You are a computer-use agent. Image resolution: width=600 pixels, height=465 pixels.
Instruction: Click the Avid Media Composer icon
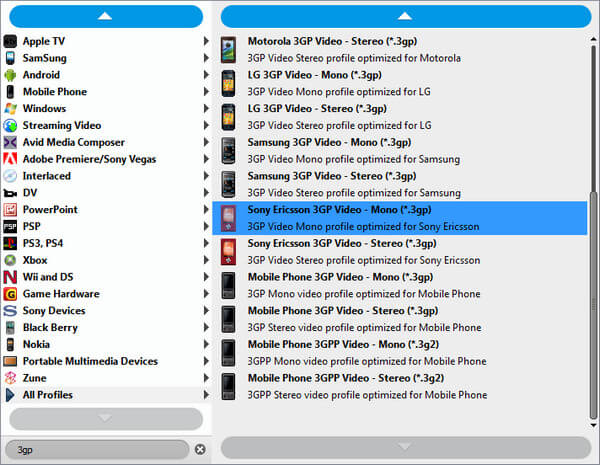10,142
